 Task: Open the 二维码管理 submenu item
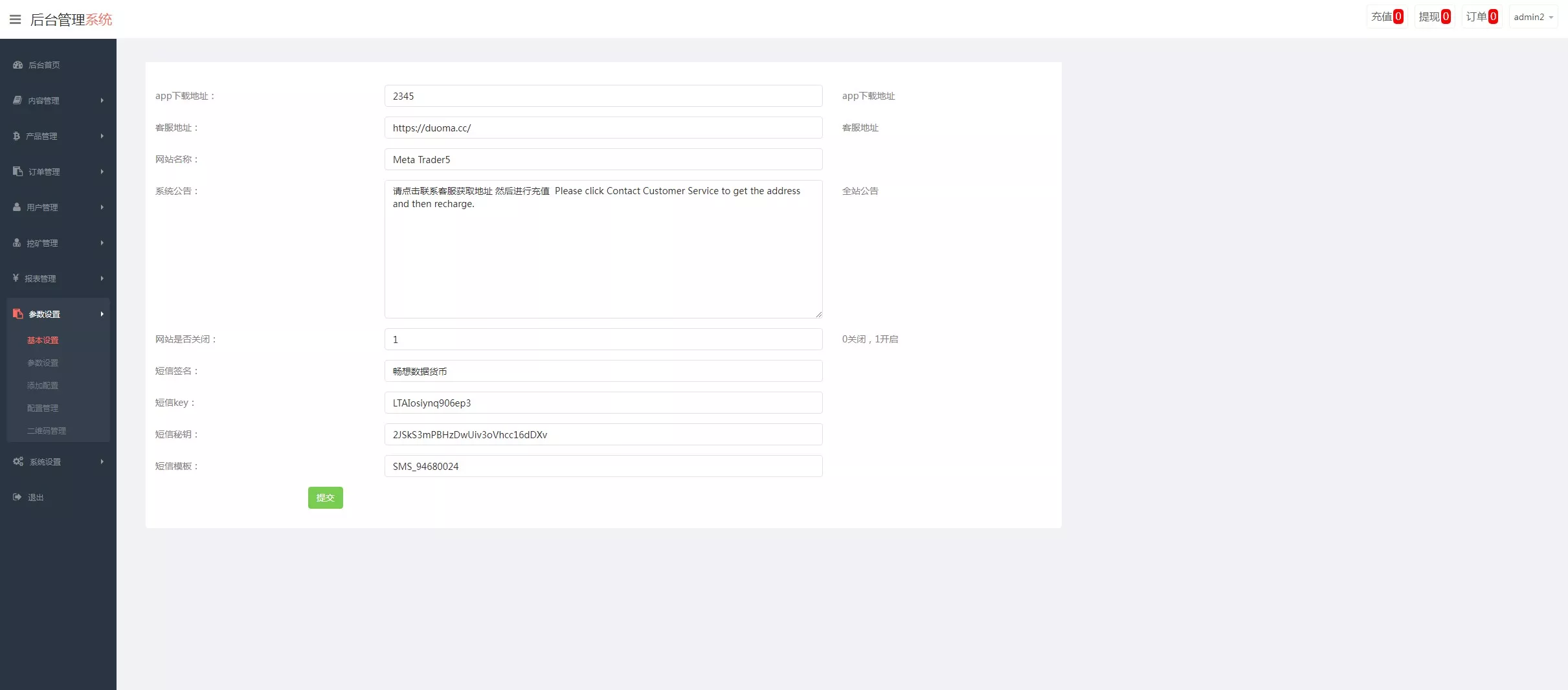click(47, 431)
